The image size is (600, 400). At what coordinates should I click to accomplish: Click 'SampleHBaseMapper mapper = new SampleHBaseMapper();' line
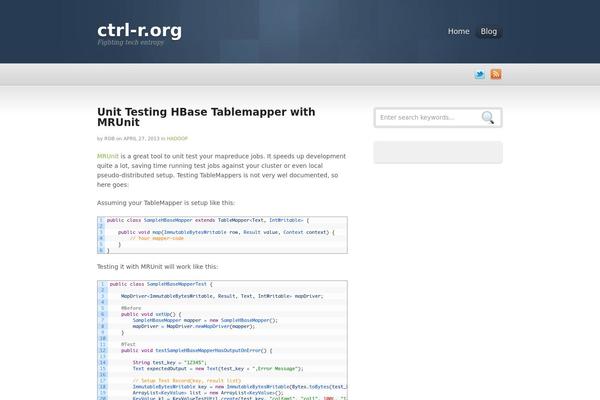pos(205,320)
